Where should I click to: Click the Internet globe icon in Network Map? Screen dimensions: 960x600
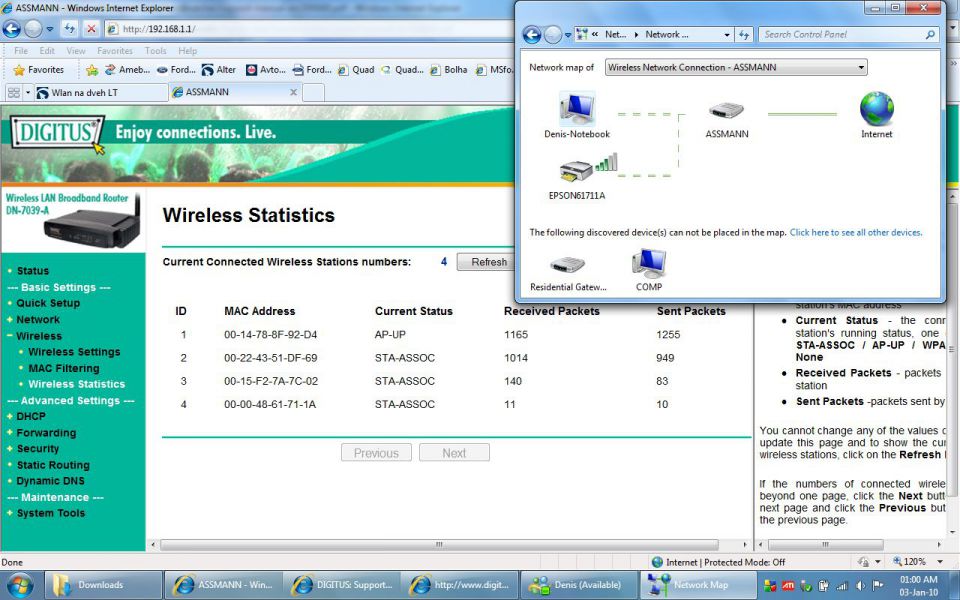click(877, 108)
